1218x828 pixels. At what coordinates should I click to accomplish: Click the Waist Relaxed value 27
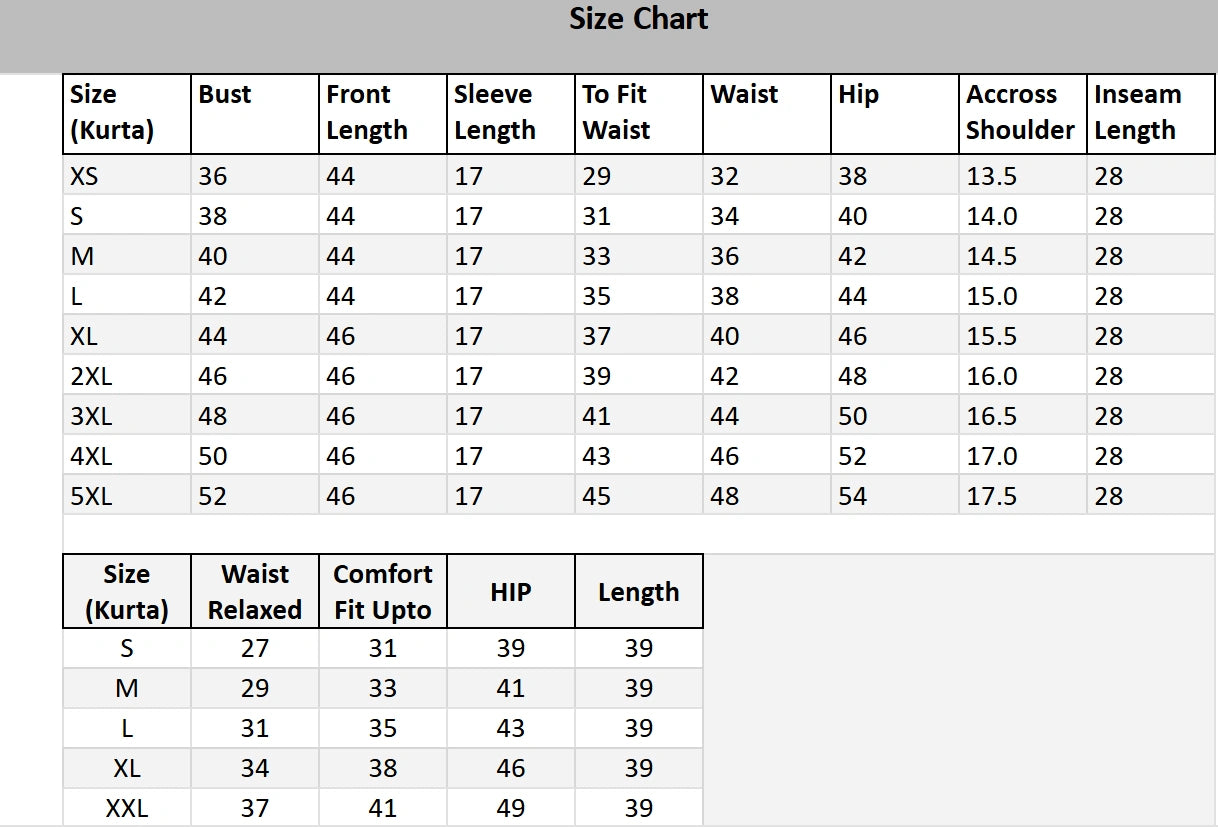254,649
